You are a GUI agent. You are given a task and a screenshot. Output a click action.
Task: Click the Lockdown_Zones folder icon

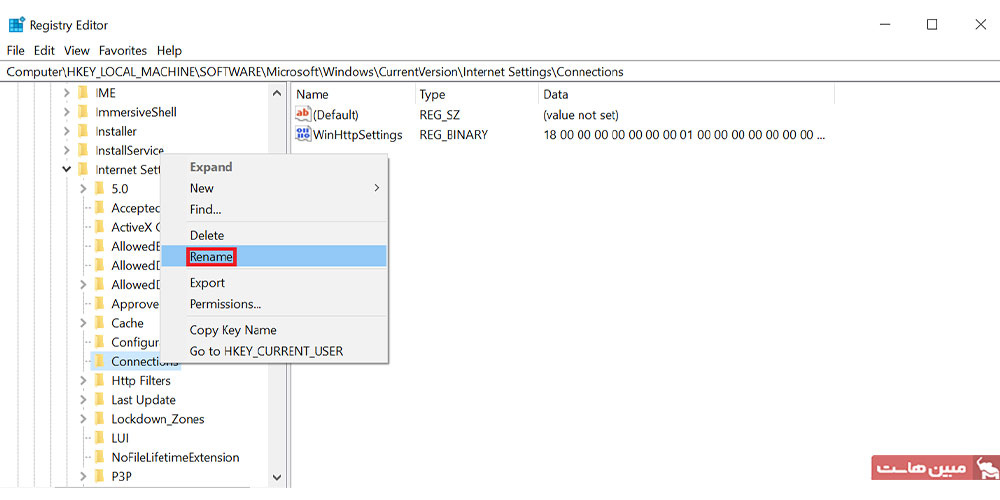98,419
